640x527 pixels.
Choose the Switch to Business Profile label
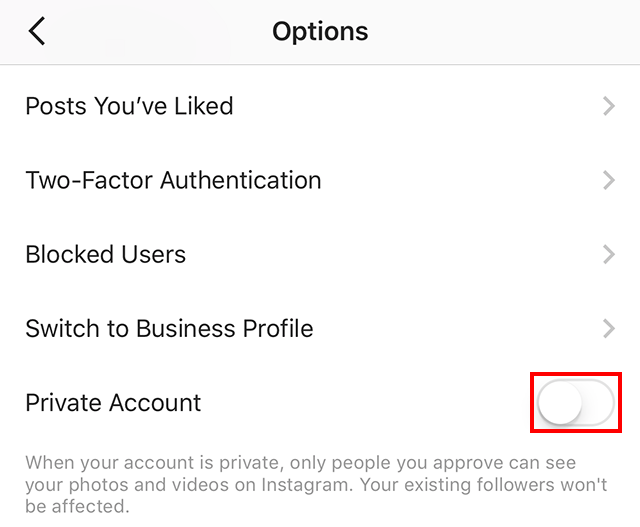pos(169,328)
